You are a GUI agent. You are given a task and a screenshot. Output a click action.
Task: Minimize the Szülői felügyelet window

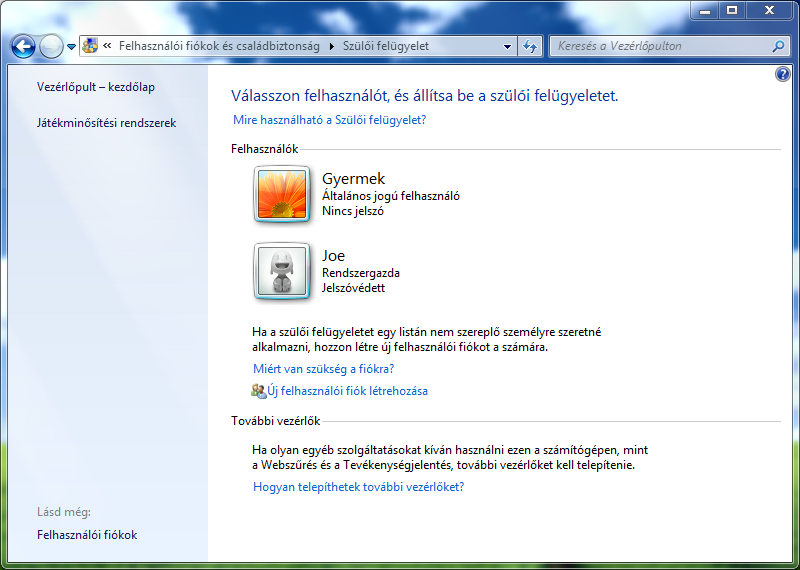(705, 10)
